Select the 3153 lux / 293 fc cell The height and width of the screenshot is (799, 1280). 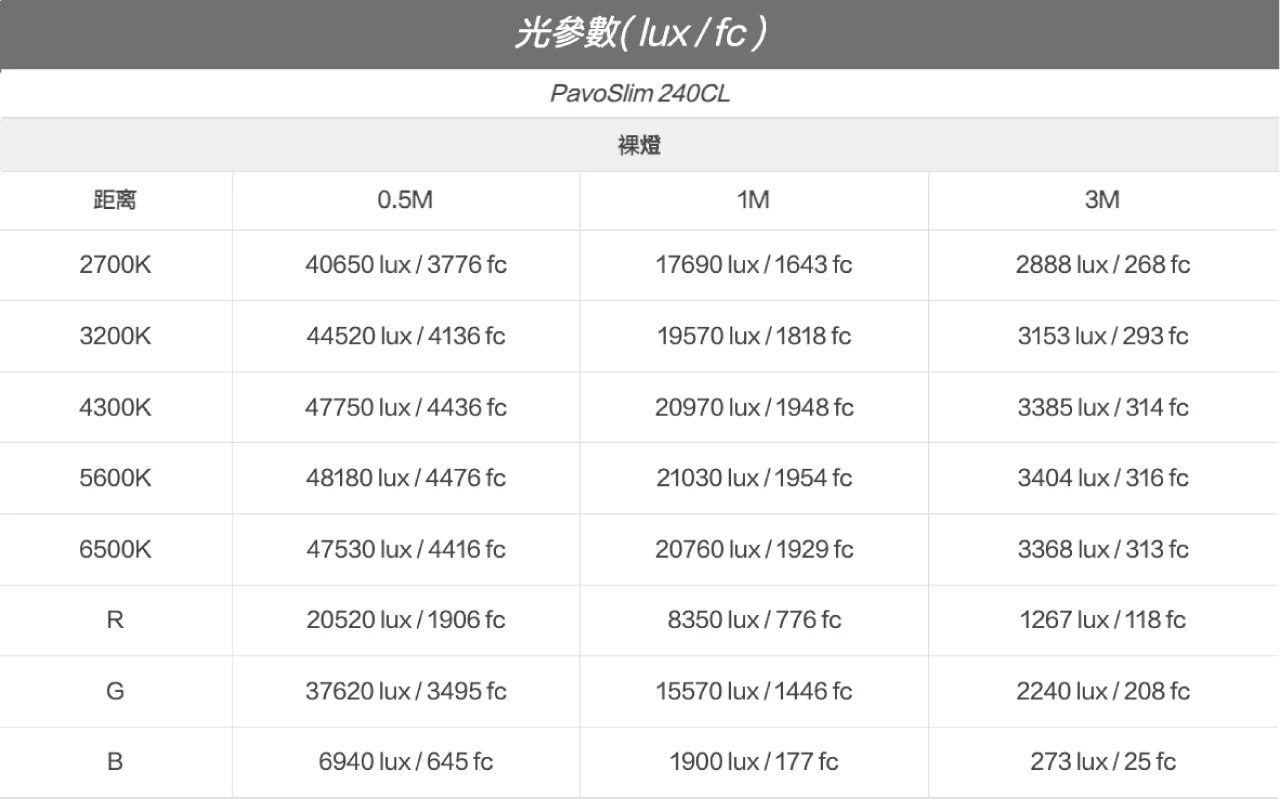(1103, 336)
